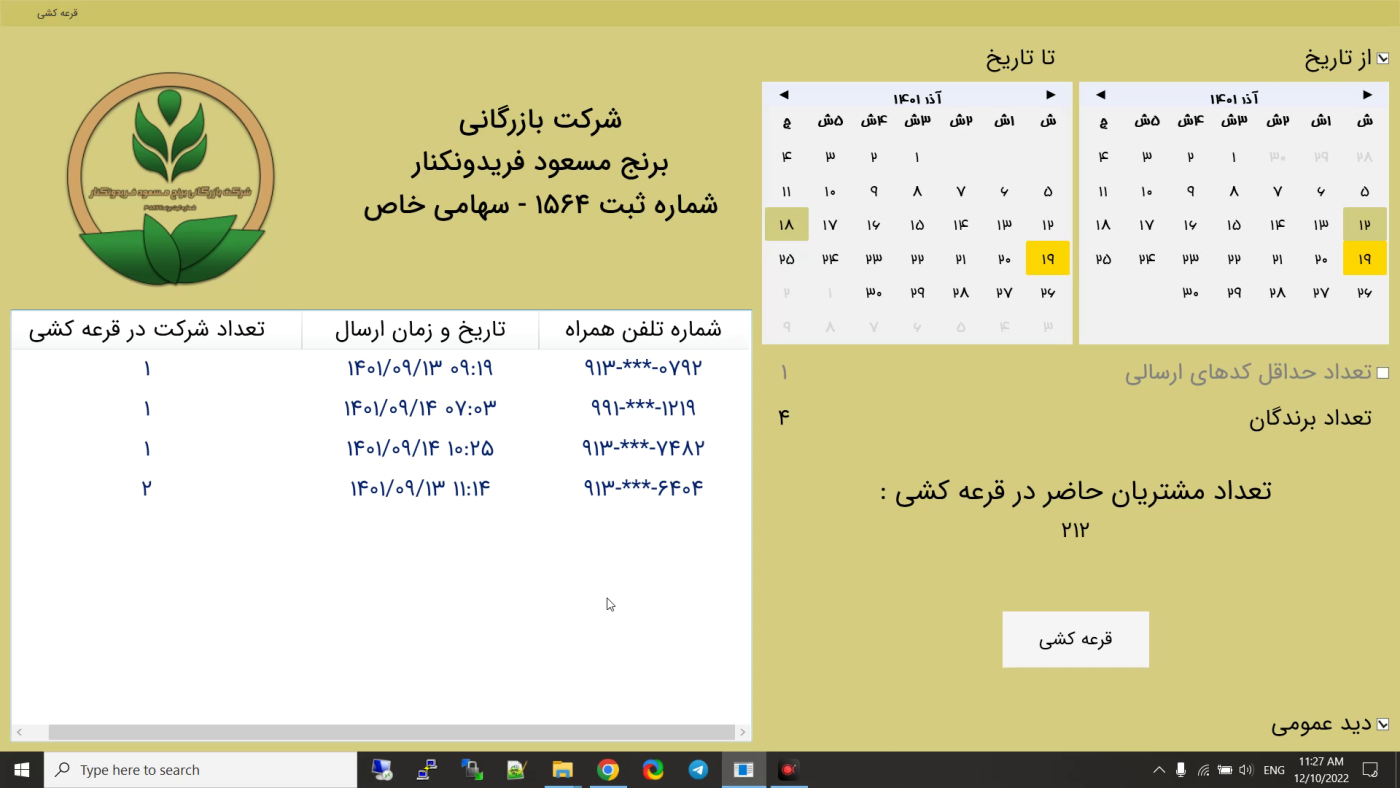Select day ۱۹ in the 'تا تاریخ' calendar
The height and width of the screenshot is (788, 1400).
(x=1047, y=259)
